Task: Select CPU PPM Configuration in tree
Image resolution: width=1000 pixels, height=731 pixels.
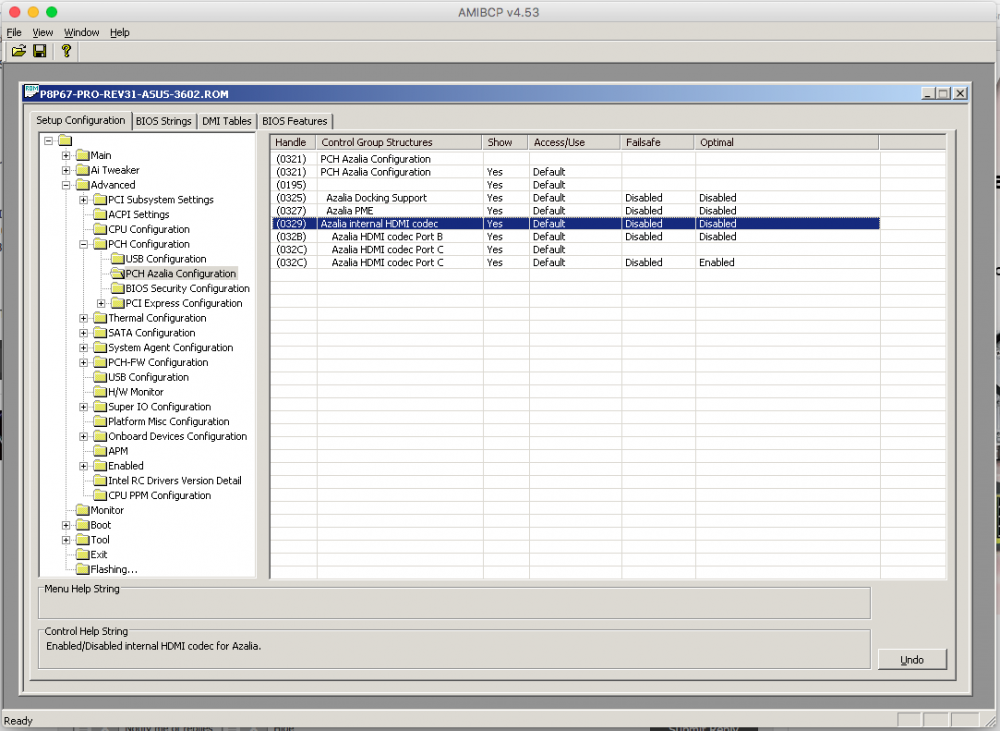Action: [x=159, y=495]
